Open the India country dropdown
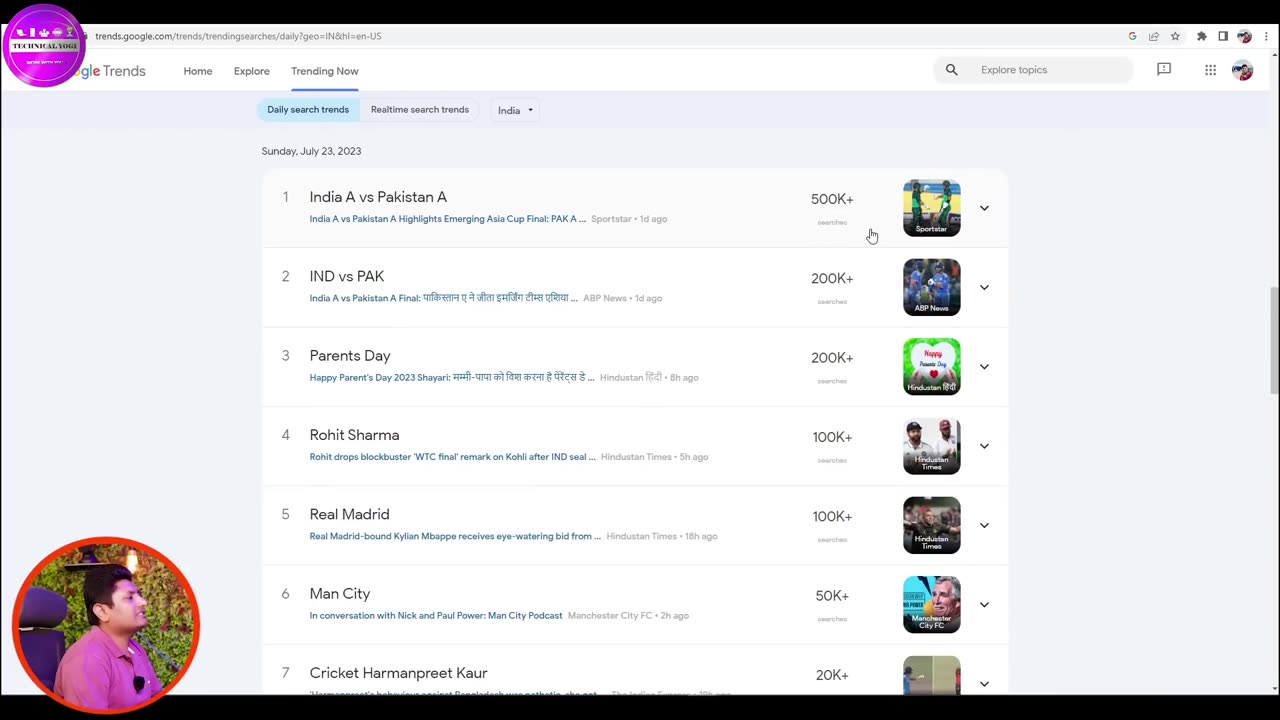The image size is (1280, 720). pyautogui.click(x=516, y=110)
